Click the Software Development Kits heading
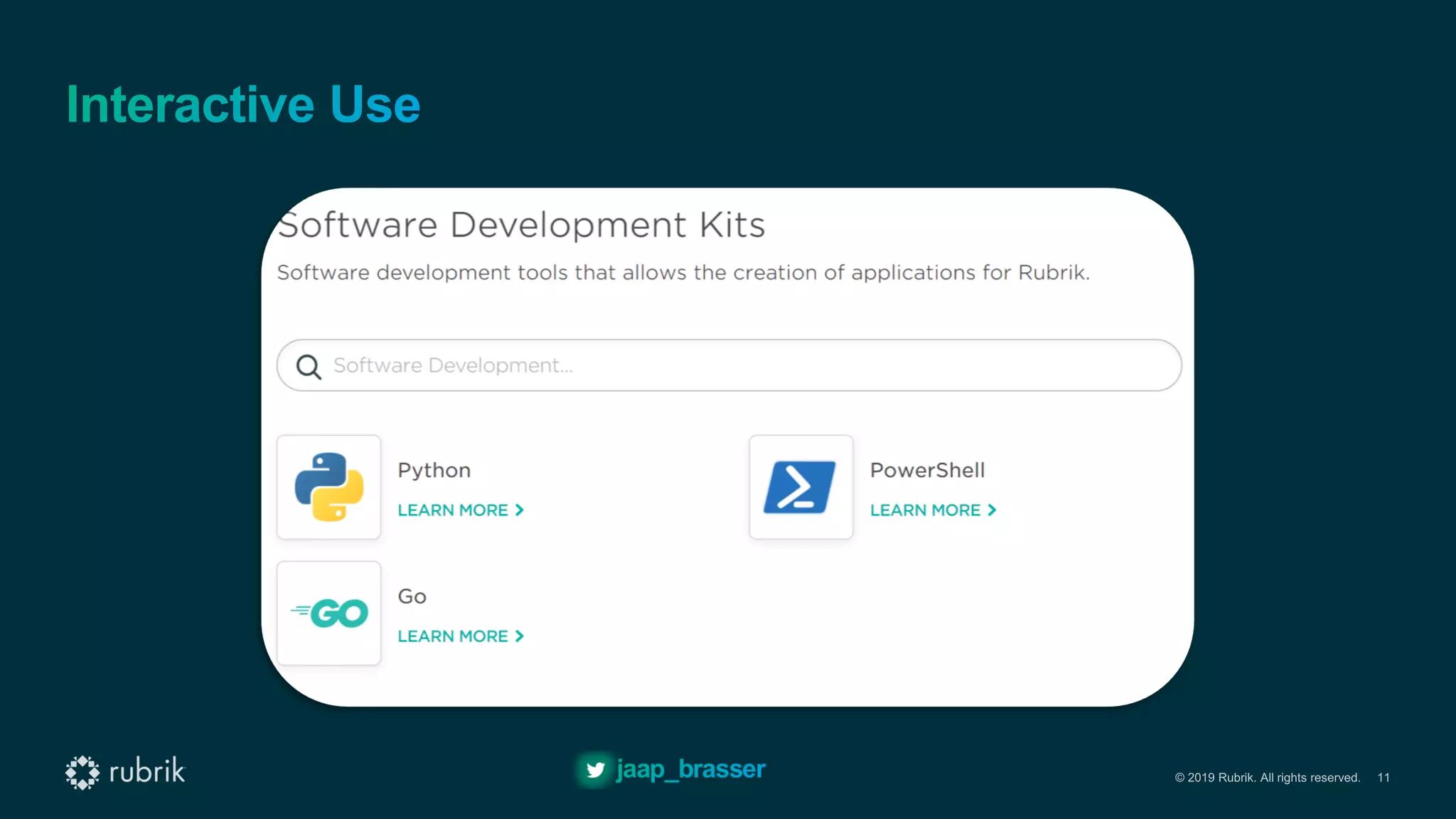The width and height of the screenshot is (1456, 819). pos(521,225)
